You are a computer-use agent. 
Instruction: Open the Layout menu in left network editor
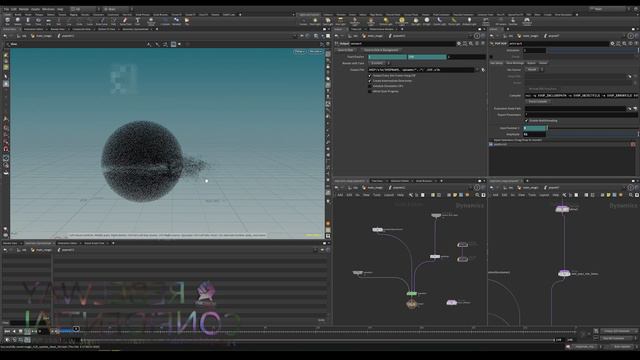[x=389, y=195]
